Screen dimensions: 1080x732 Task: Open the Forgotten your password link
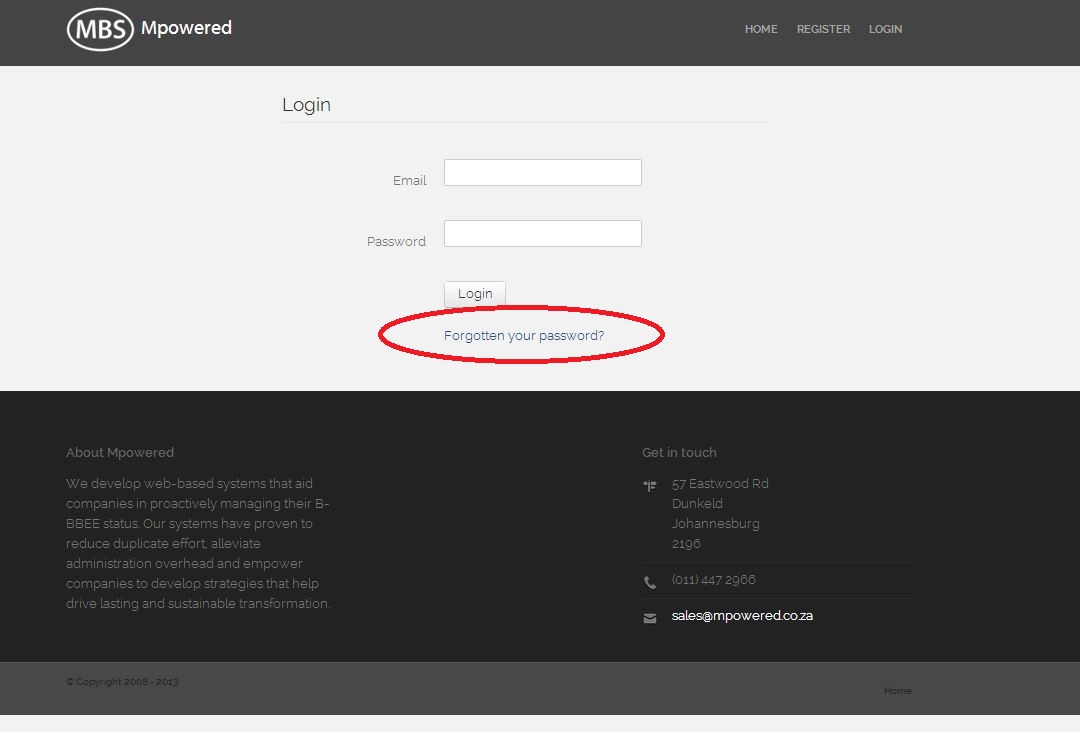pyautogui.click(x=523, y=335)
